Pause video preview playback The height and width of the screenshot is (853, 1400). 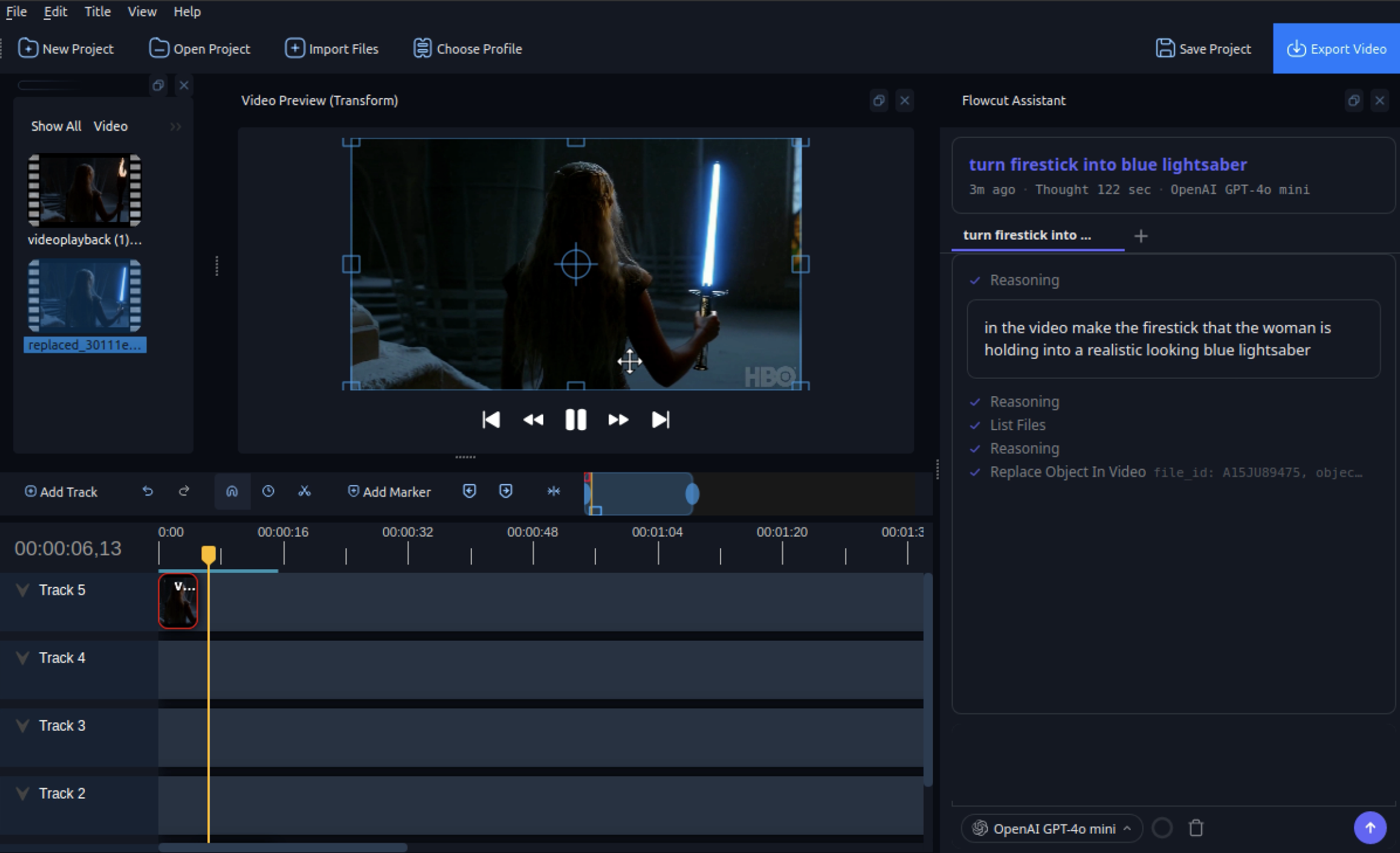[575, 419]
